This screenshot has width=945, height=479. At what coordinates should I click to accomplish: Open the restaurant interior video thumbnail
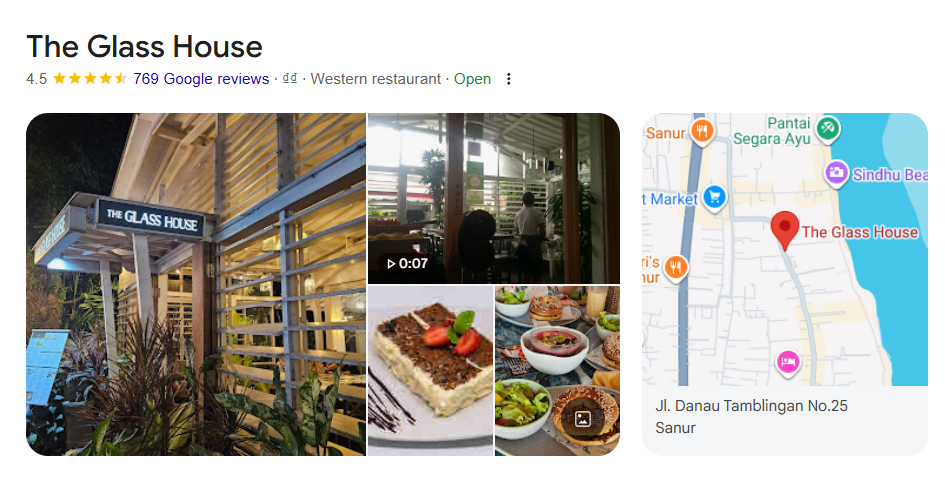[x=494, y=198]
